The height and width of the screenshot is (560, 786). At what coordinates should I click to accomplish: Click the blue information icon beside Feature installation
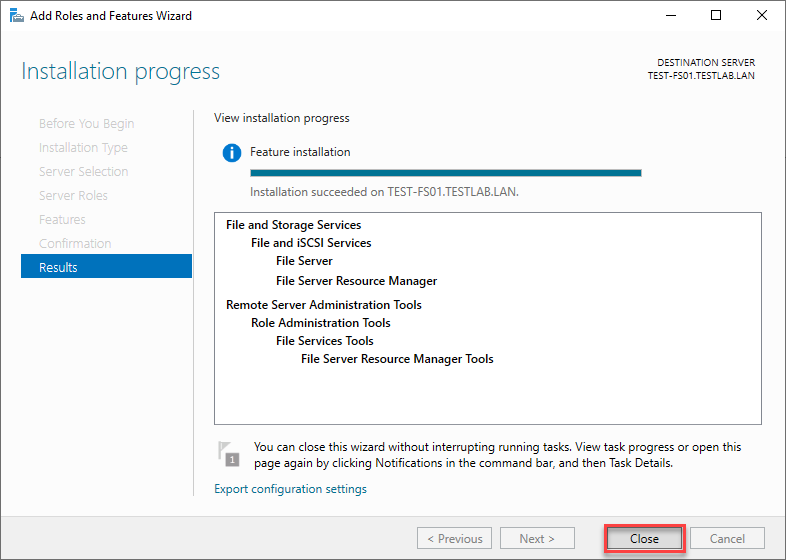point(232,152)
